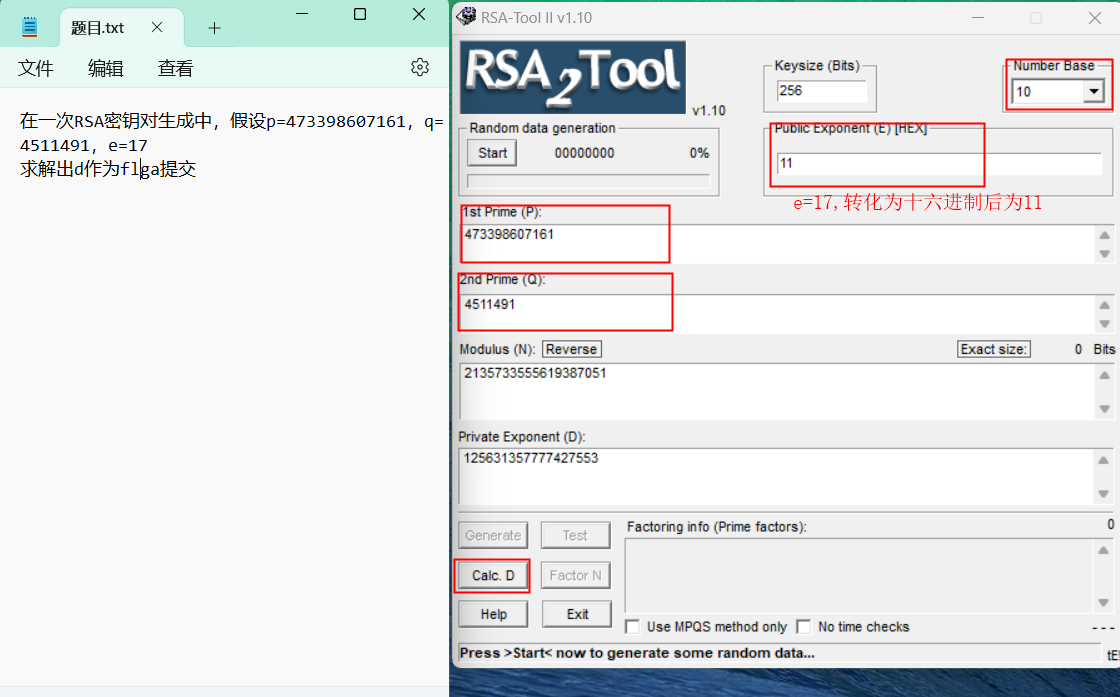Image resolution: width=1120 pixels, height=697 pixels.
Task: Click the Calc. D button
Action: (493, 576)
